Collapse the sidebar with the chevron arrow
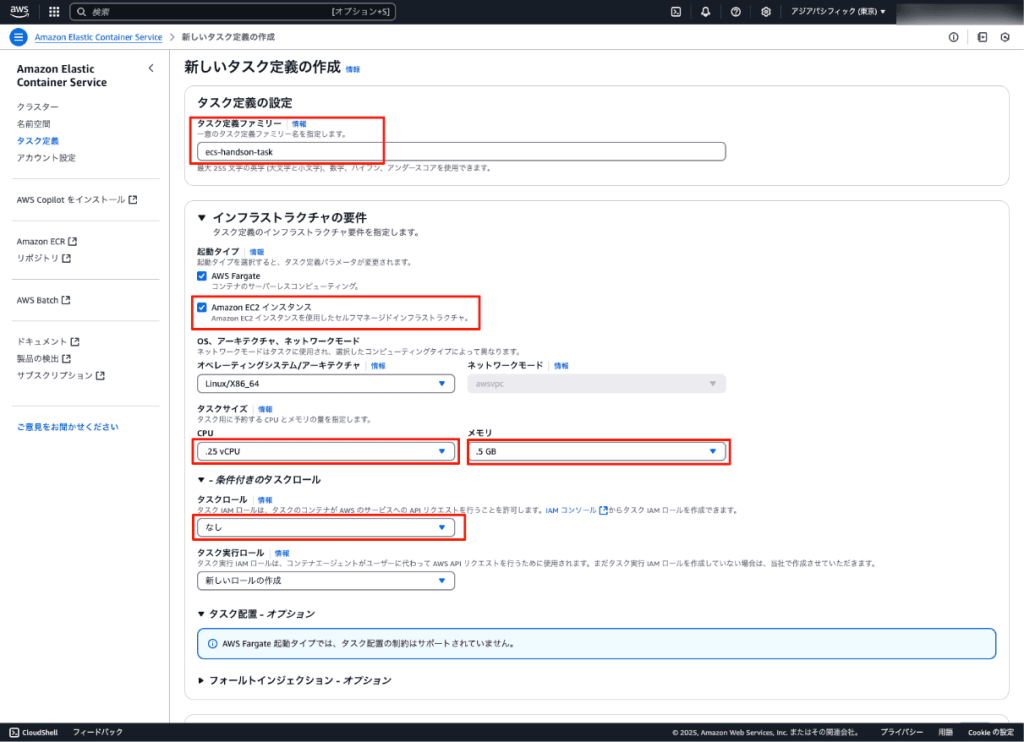The image size is (1024, 742). click(151, 68)
